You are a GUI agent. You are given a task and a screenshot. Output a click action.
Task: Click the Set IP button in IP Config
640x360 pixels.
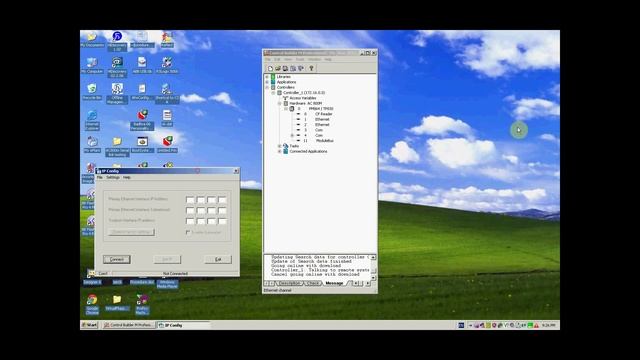167,259
